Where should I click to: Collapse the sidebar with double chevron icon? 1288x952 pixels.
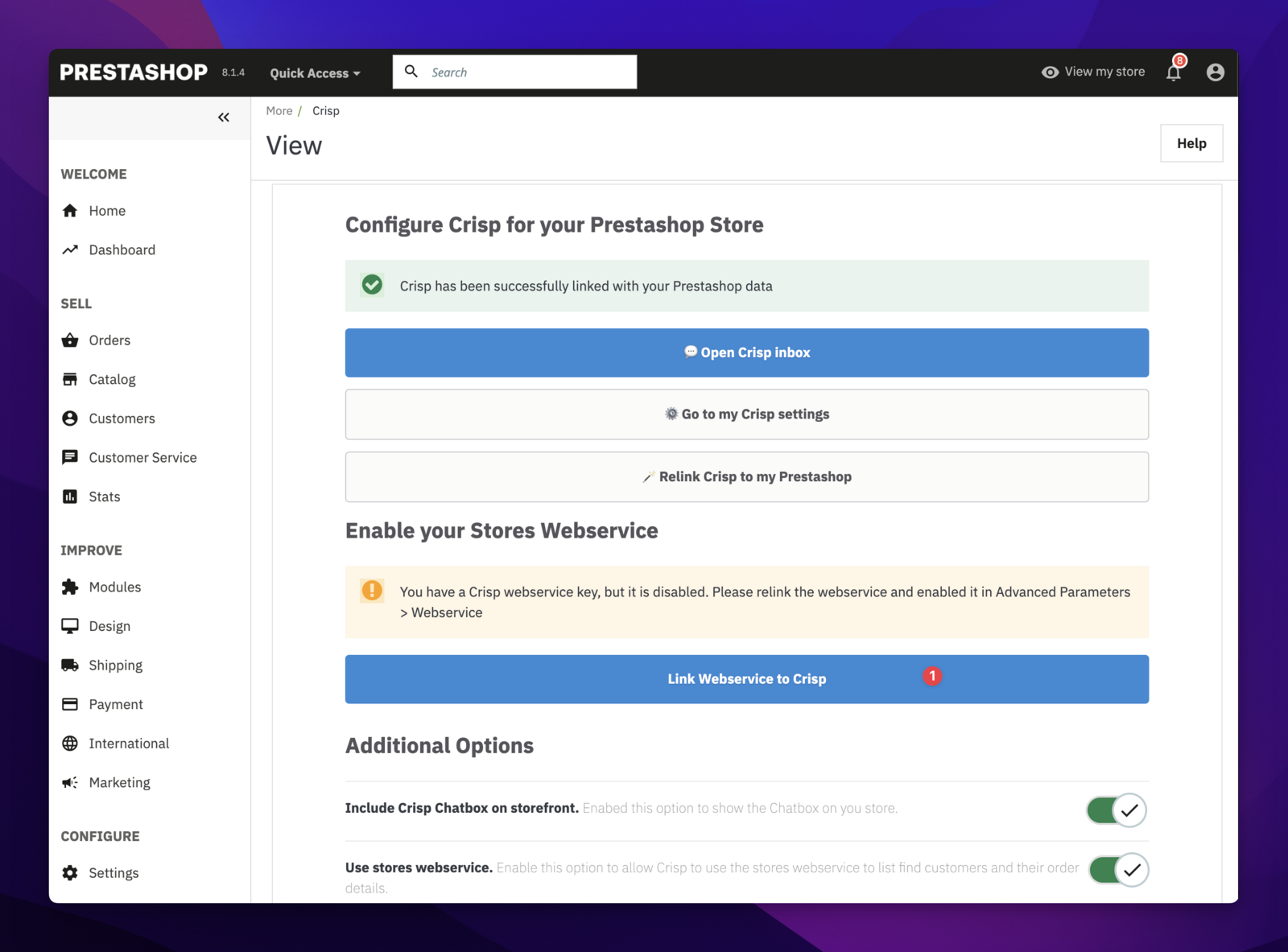(x=224, y=117)
